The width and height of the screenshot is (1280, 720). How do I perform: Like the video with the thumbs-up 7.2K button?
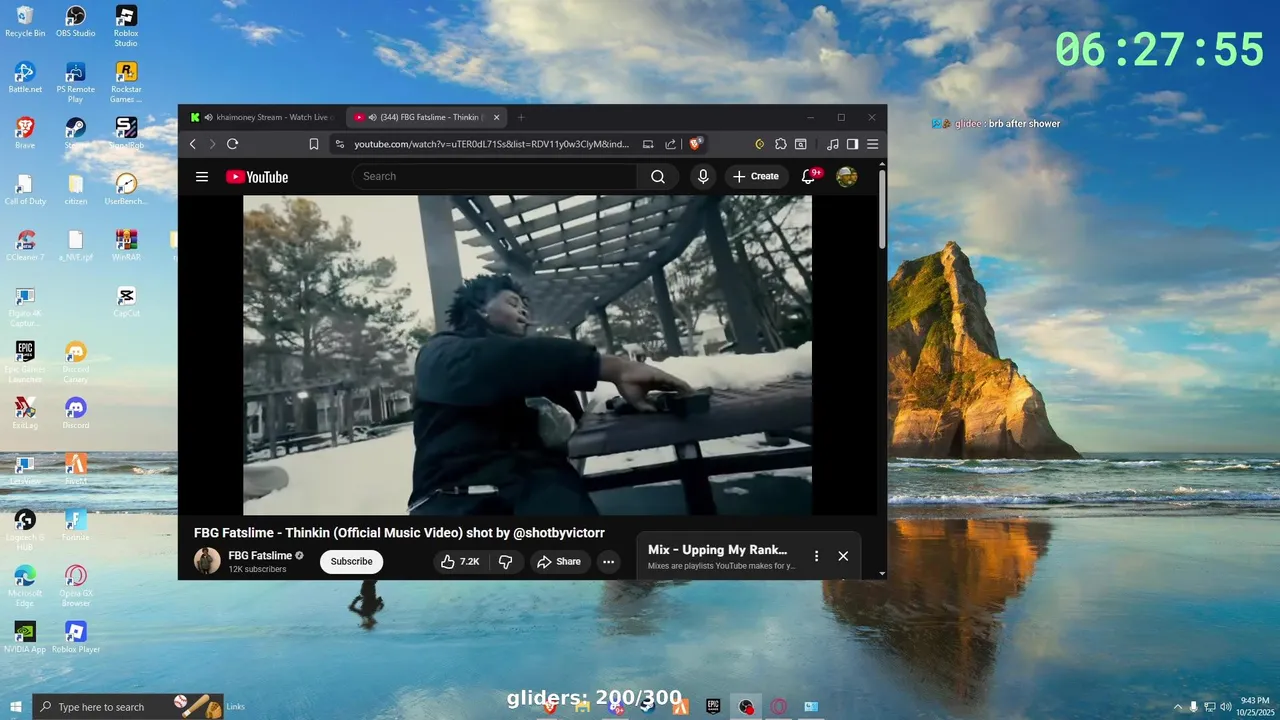(x=460, y=562)
